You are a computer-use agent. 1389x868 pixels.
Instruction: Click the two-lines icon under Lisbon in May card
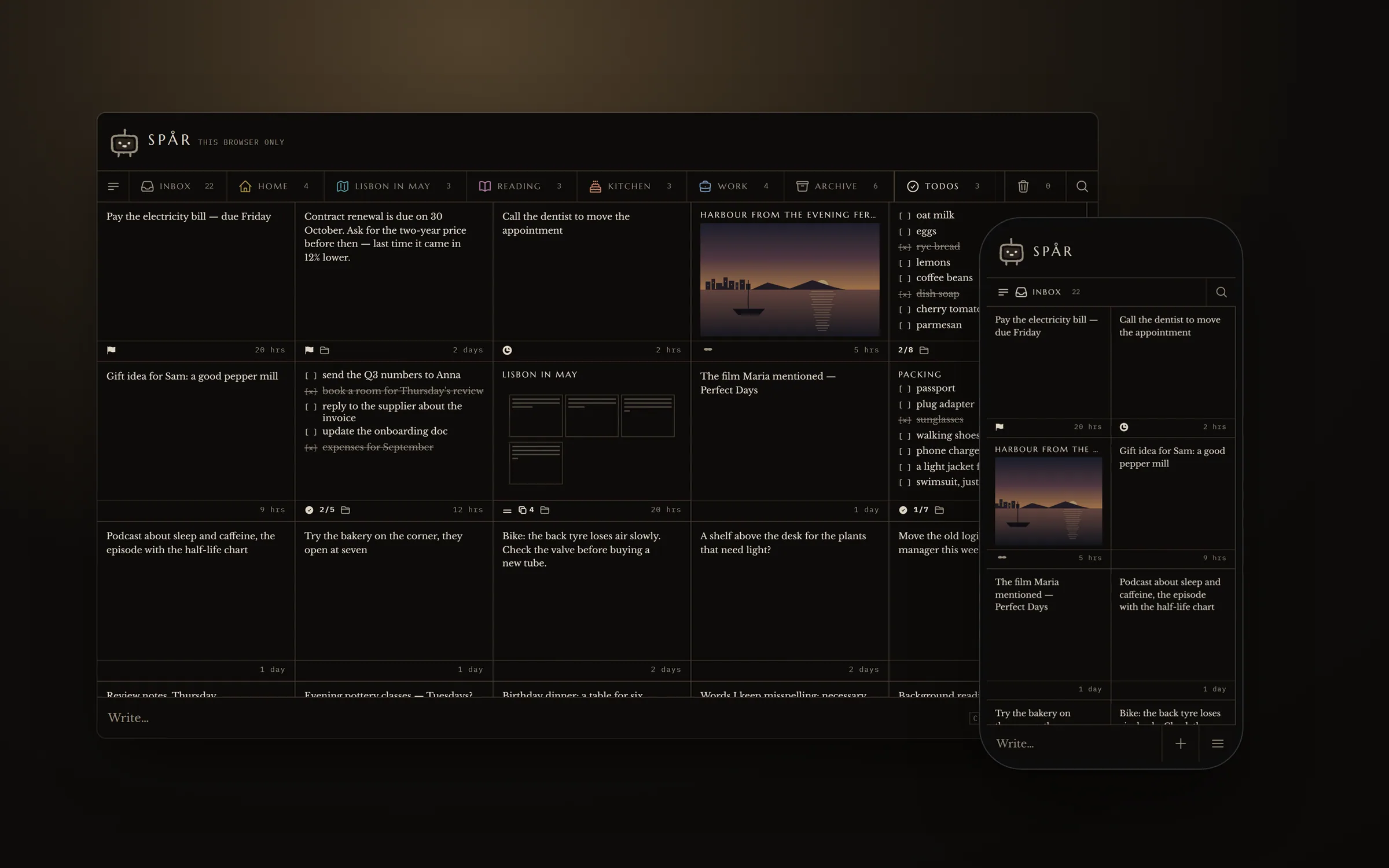click(507, 510)
